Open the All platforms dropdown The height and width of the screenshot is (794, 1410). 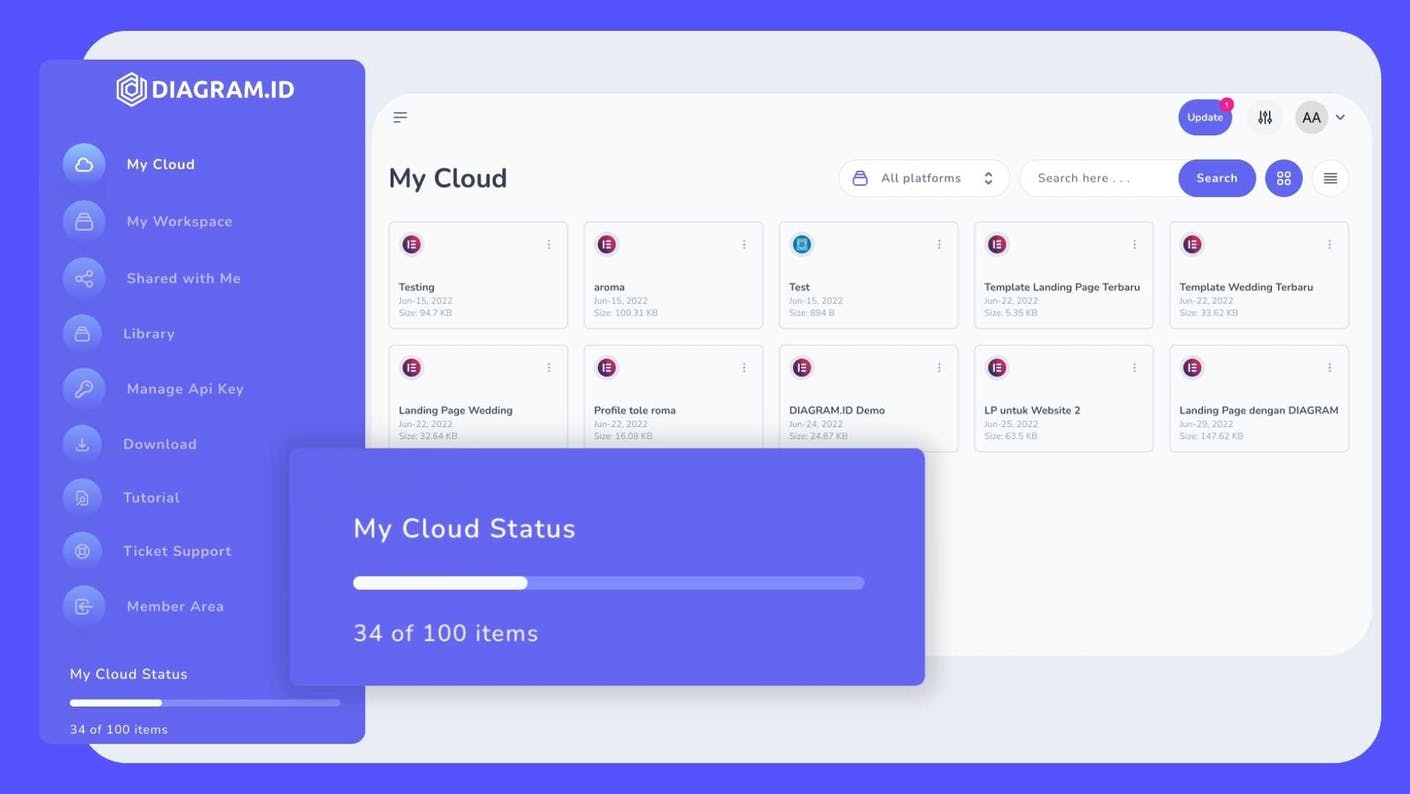(x=924, y=179)
